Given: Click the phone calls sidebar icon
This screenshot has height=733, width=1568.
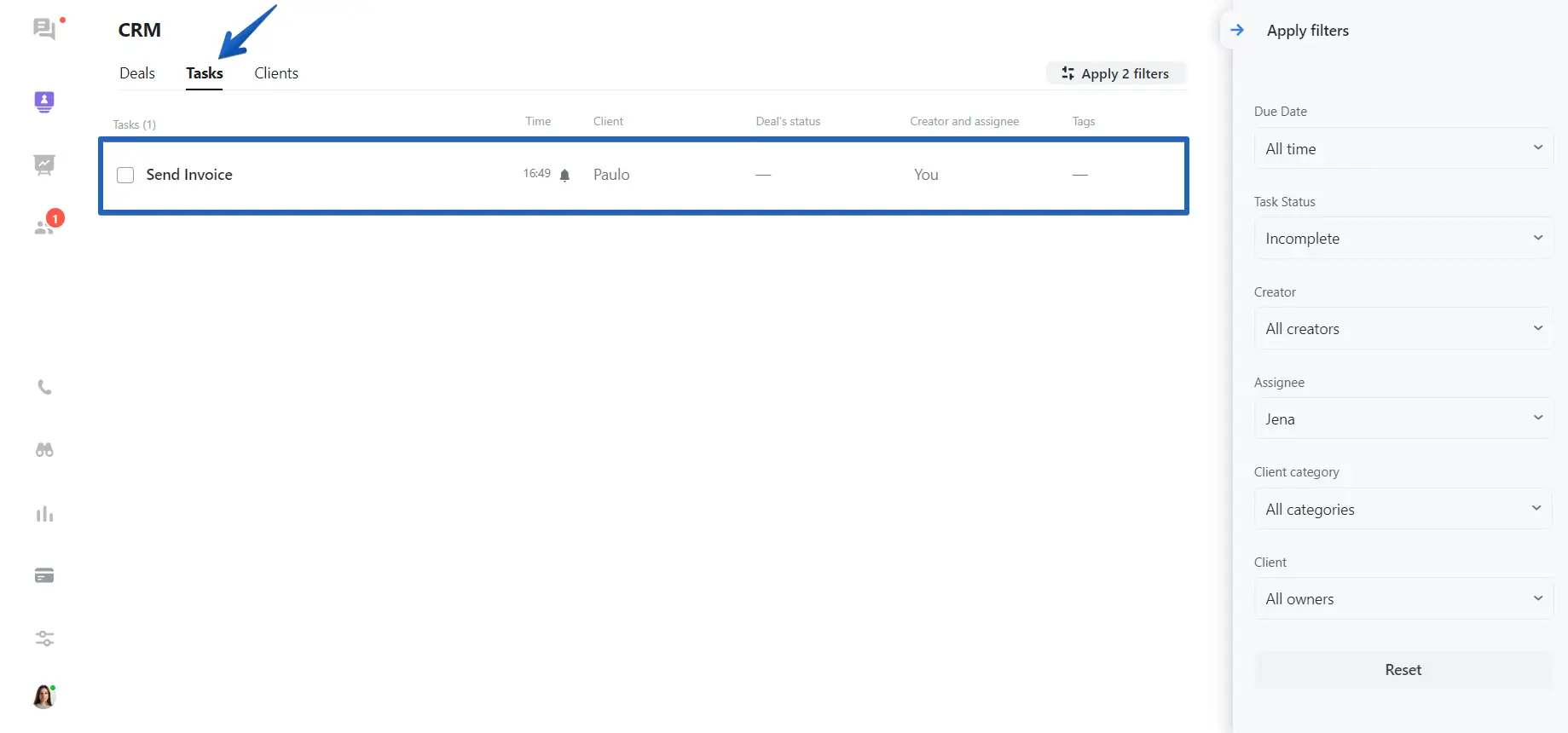Looking at the screenshot, I should [44, 387].
